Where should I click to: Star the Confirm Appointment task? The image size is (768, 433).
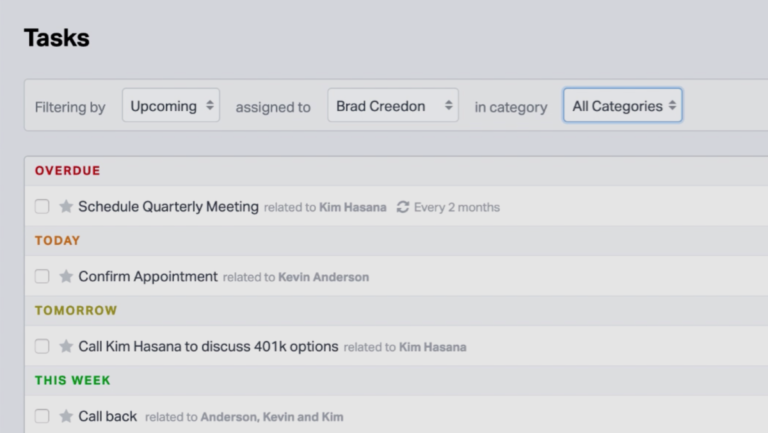click(66, 277)
